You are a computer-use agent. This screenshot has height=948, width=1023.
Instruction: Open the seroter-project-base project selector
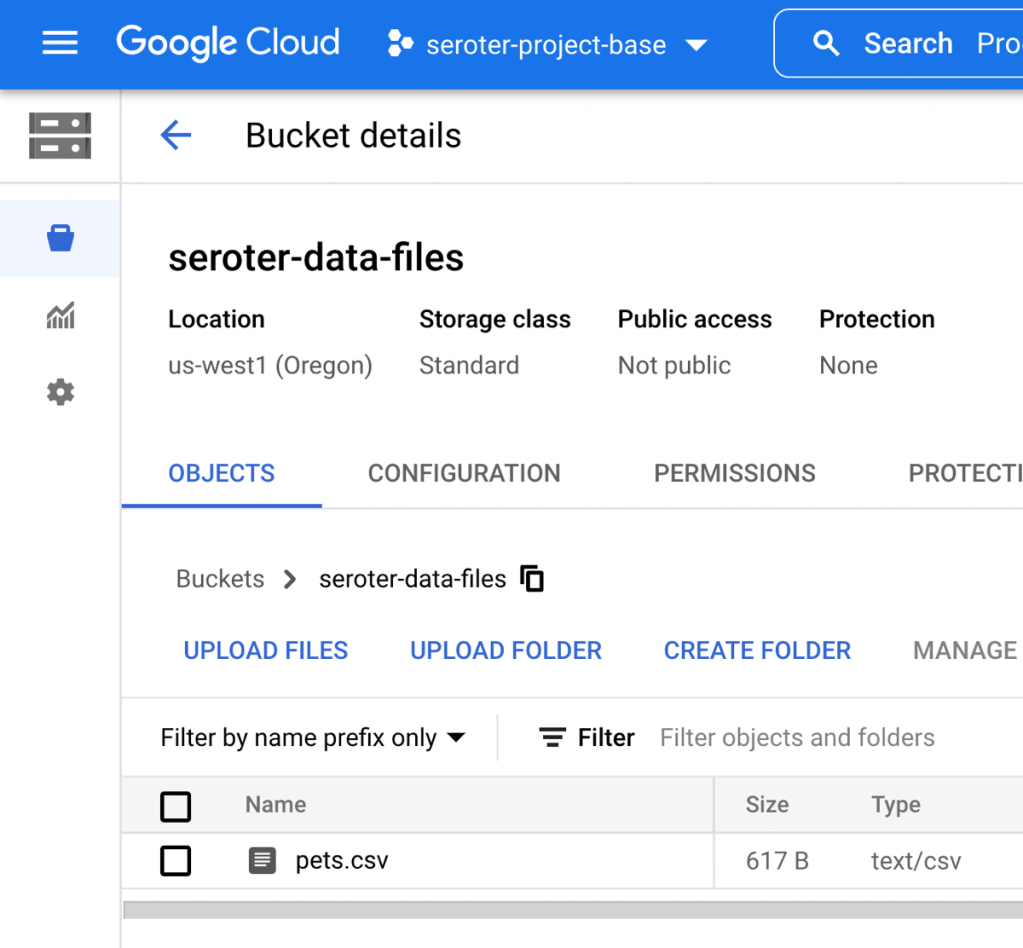547,45
